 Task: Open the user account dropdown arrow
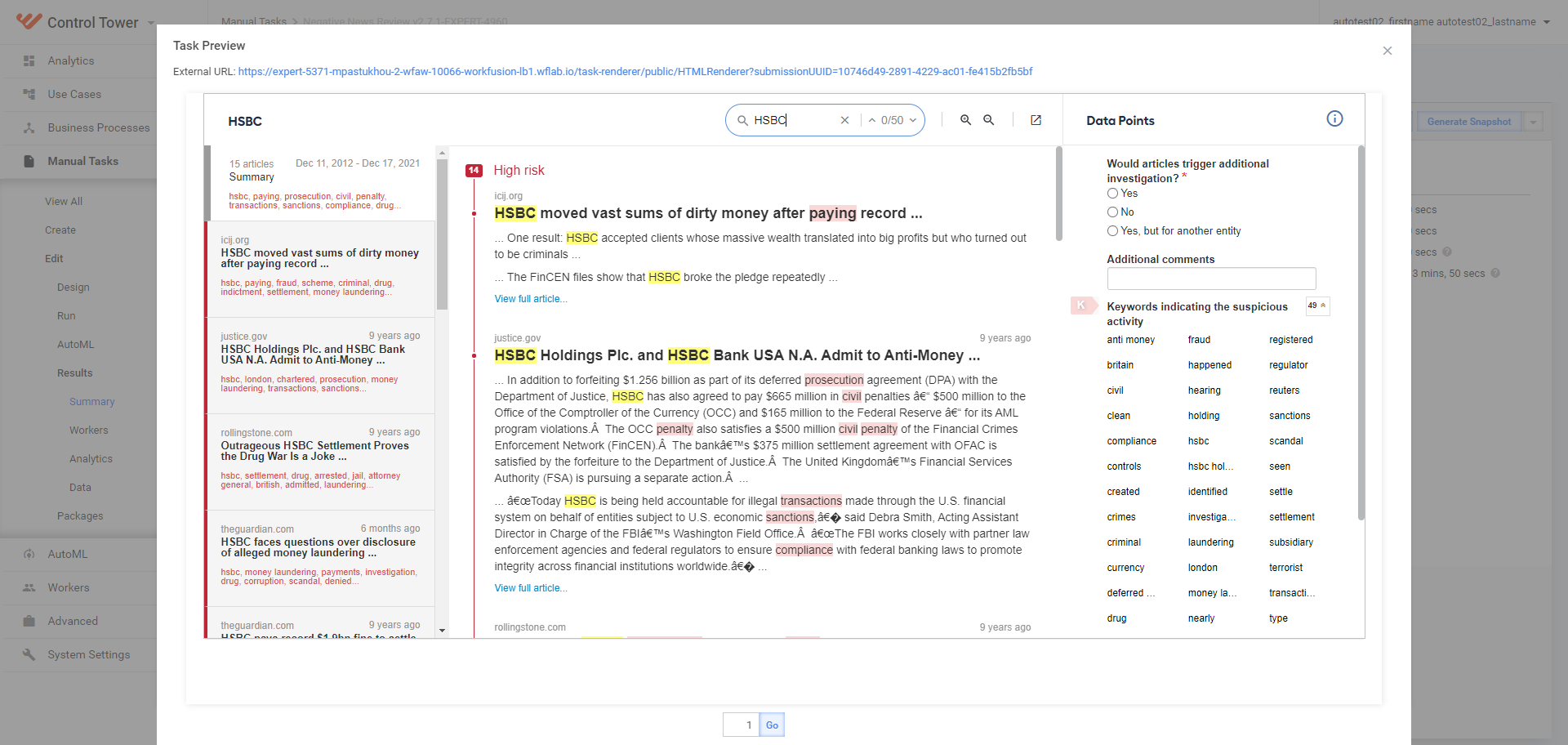[x=1547, y=22]
